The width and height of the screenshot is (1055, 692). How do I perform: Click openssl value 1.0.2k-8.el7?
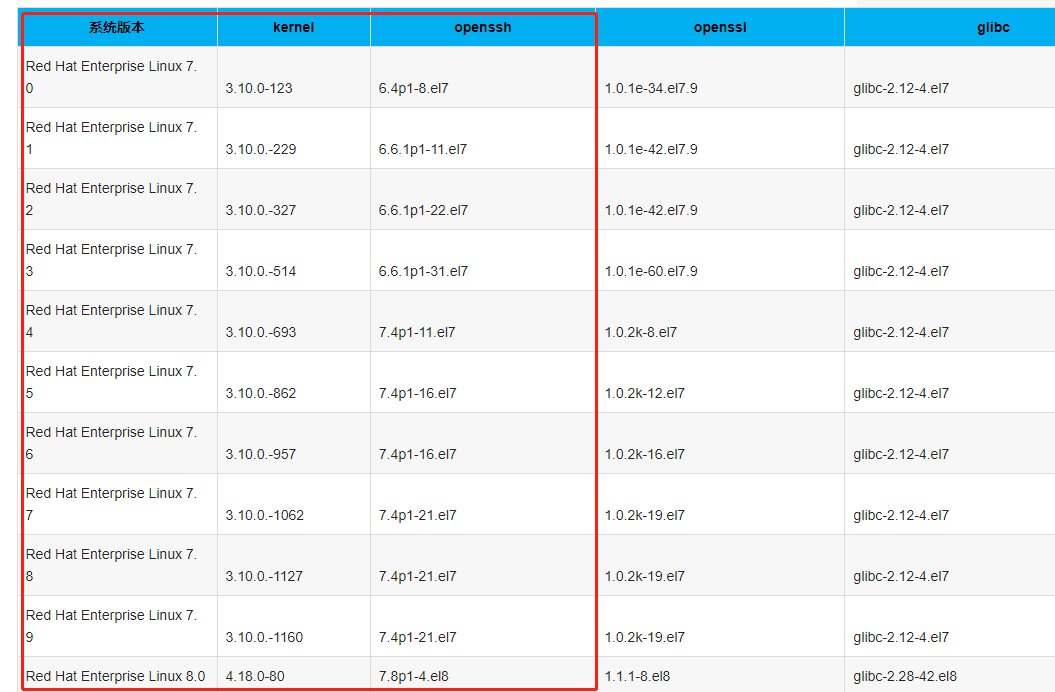[x=641, y=333]
